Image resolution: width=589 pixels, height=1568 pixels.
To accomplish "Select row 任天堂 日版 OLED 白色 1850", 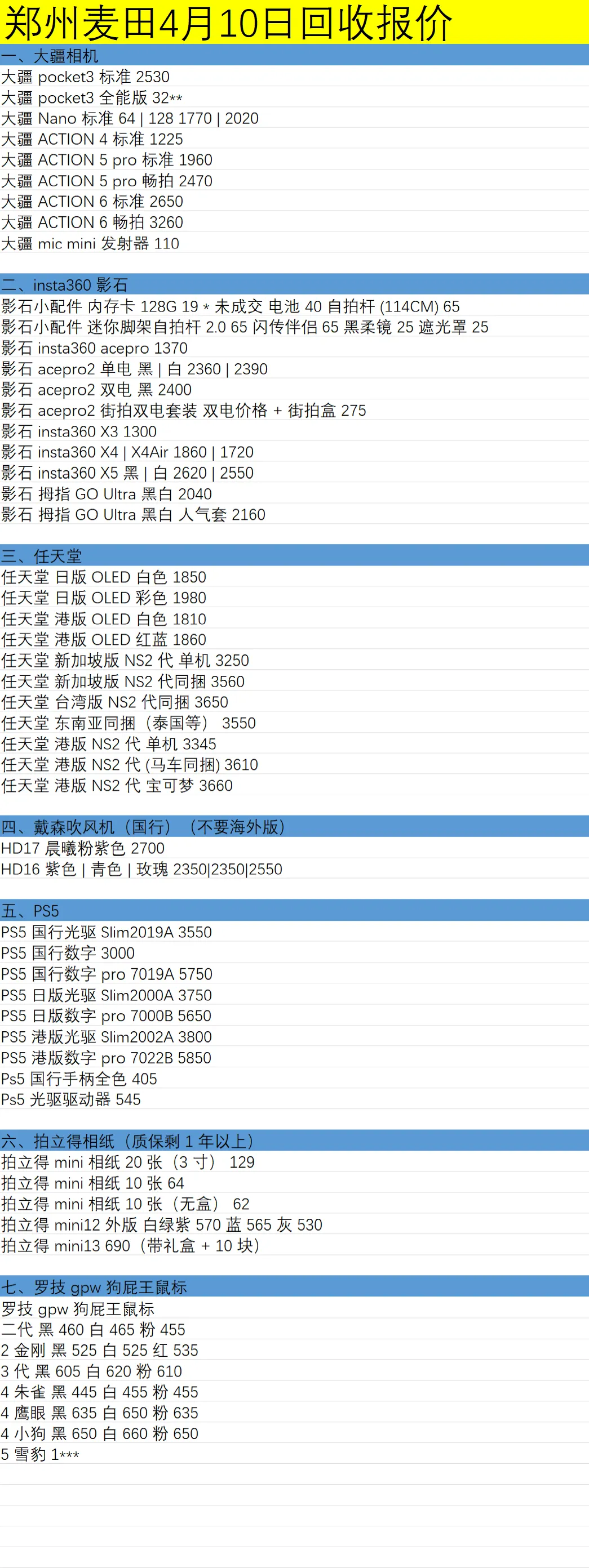I will click(294, 577).
